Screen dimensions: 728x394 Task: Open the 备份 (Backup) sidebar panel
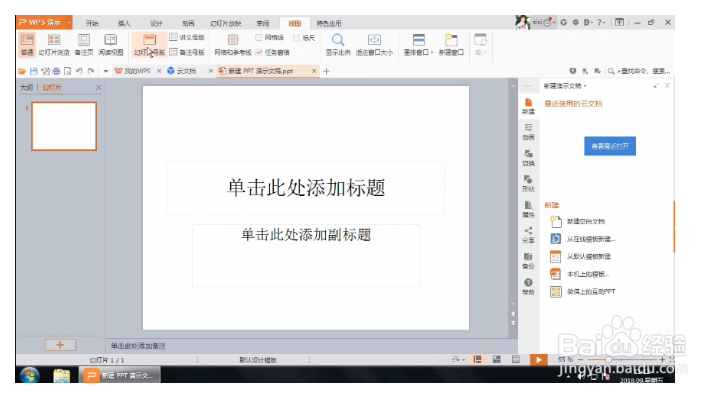(528, 261)
